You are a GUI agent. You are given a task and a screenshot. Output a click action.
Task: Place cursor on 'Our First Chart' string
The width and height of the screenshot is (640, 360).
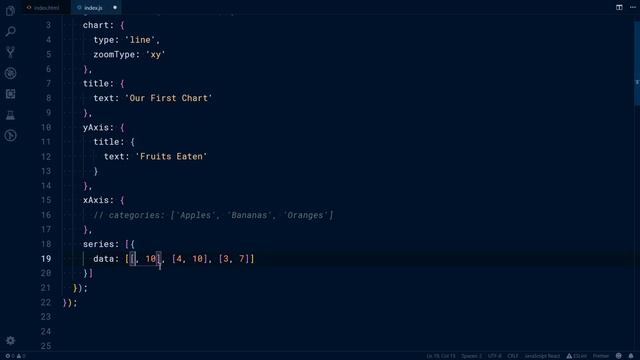[169, 98]
